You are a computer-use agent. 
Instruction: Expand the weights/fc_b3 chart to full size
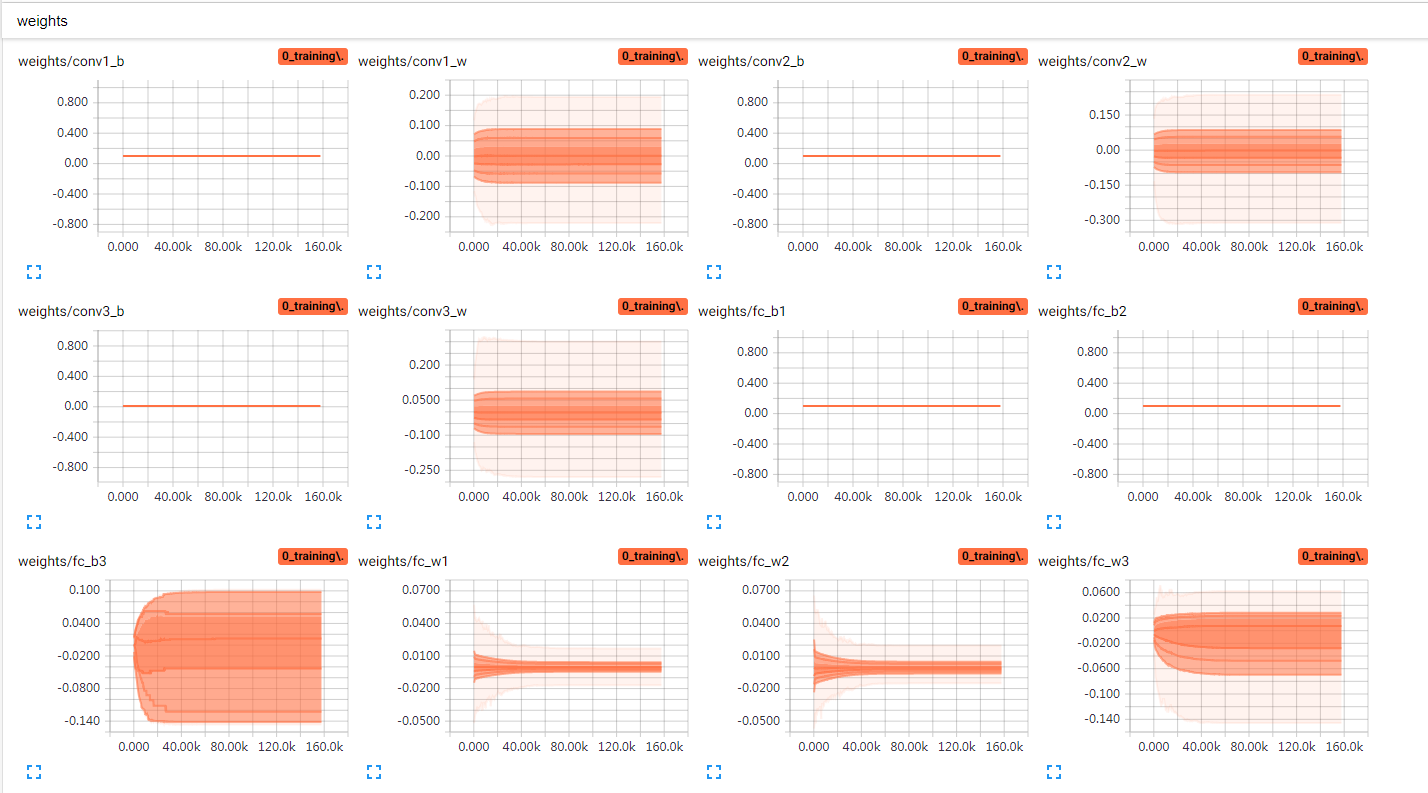click(34, 771)
